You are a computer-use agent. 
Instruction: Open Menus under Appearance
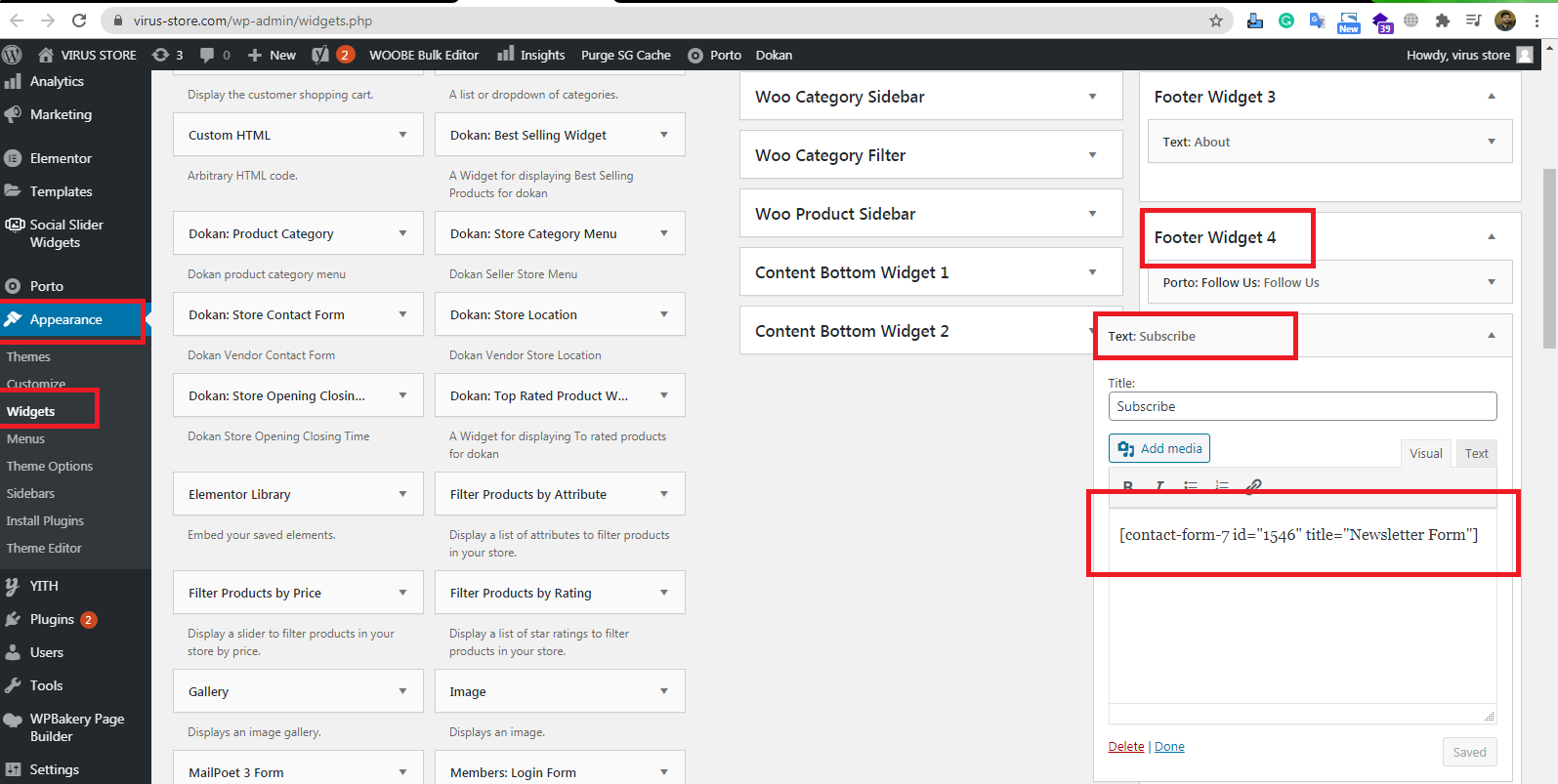click(x=25, y=438)
